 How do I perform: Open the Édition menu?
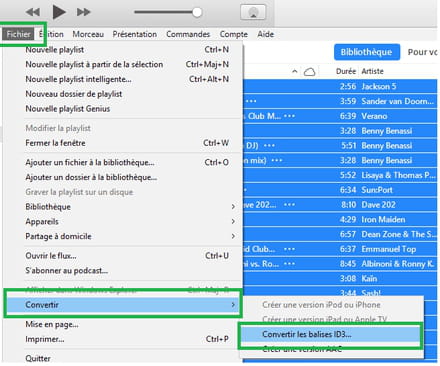coord(51,34)
